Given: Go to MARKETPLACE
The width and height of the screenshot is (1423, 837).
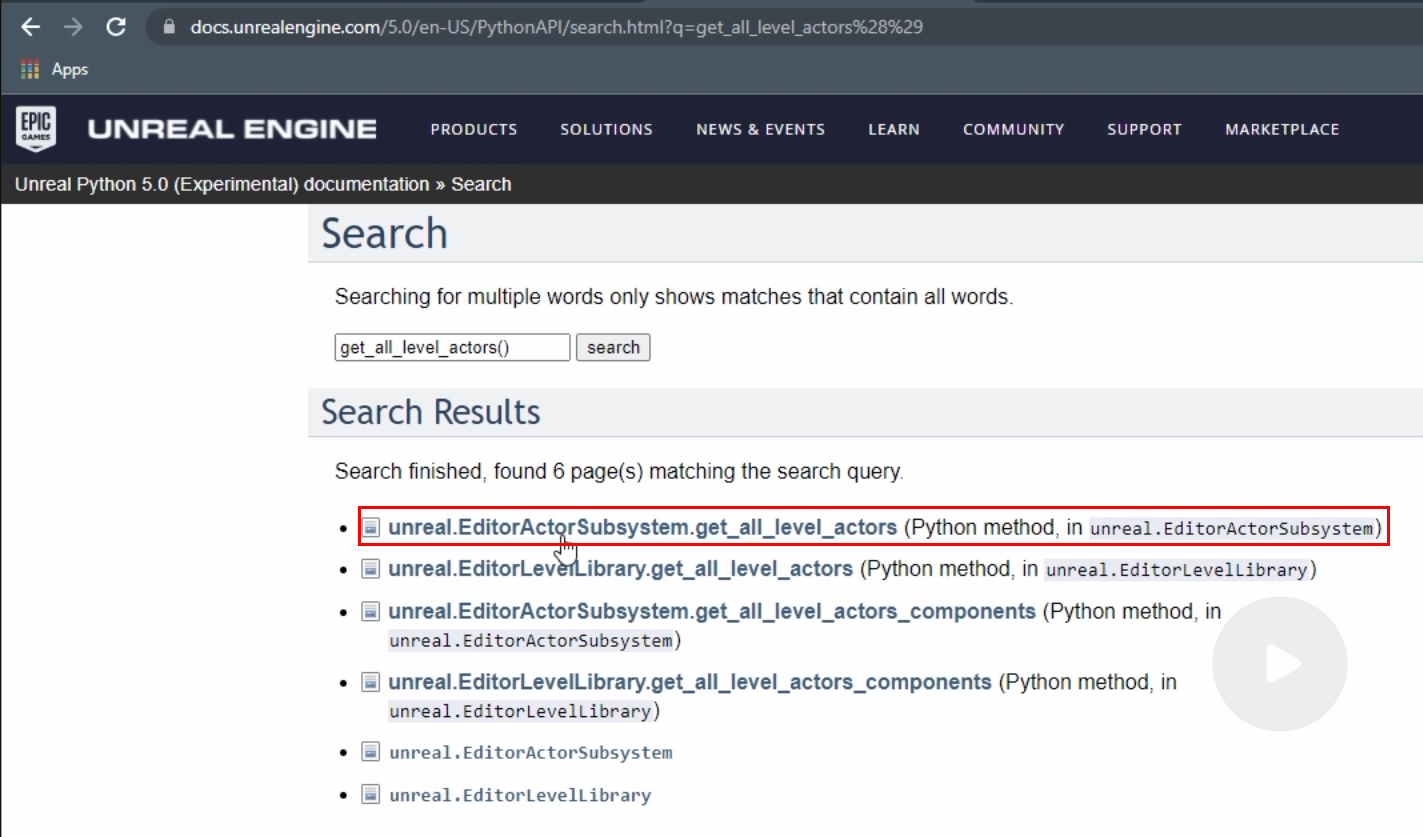Looking at the screenshot, I should pyautogui.click(x=1282, y=129).
